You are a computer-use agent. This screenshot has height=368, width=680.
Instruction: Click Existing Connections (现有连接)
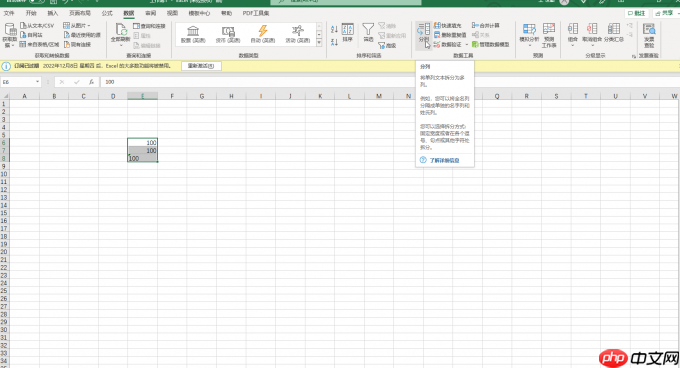(78, 44)
